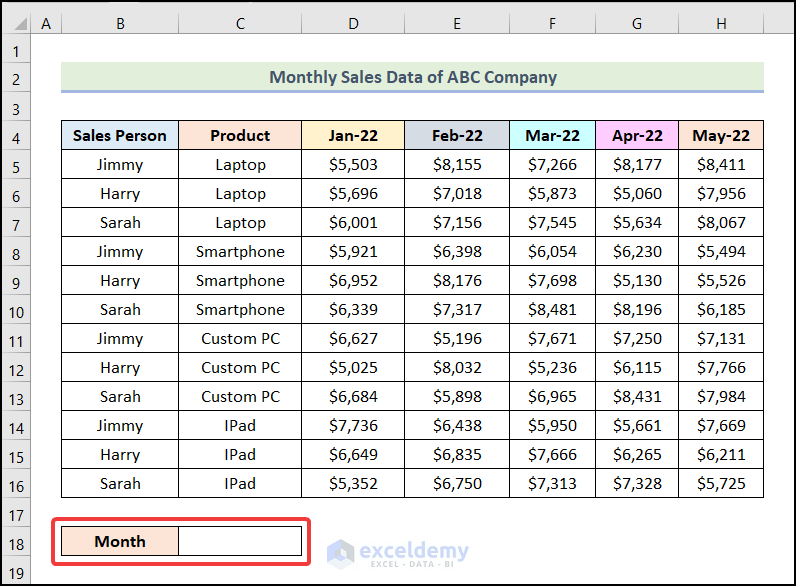
Task: Select the $6,001 cell
Action: tap(353, 222)
